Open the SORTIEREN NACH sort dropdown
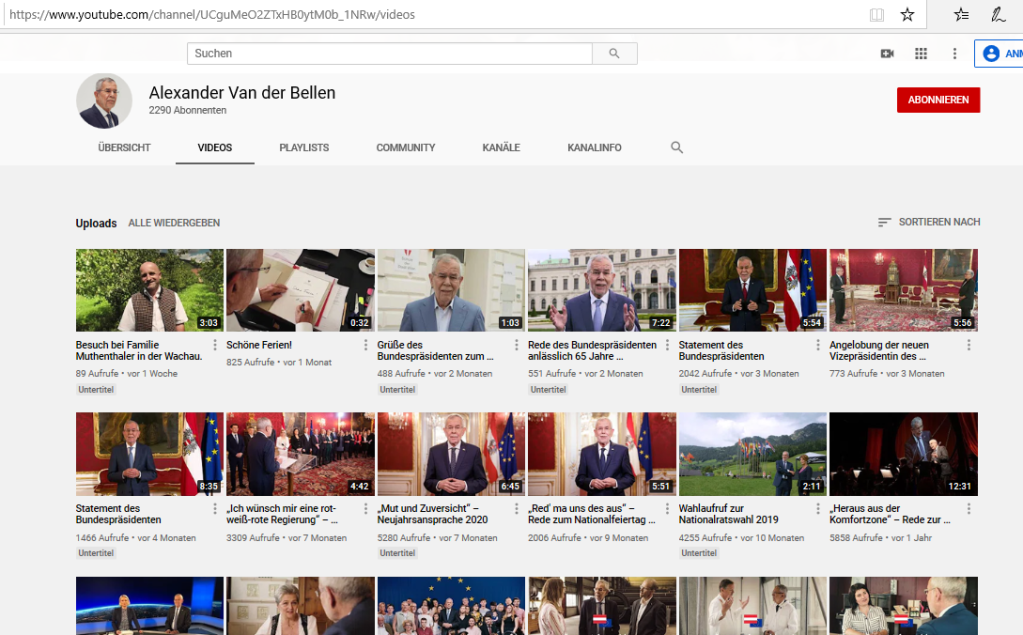 coord(929,222)
